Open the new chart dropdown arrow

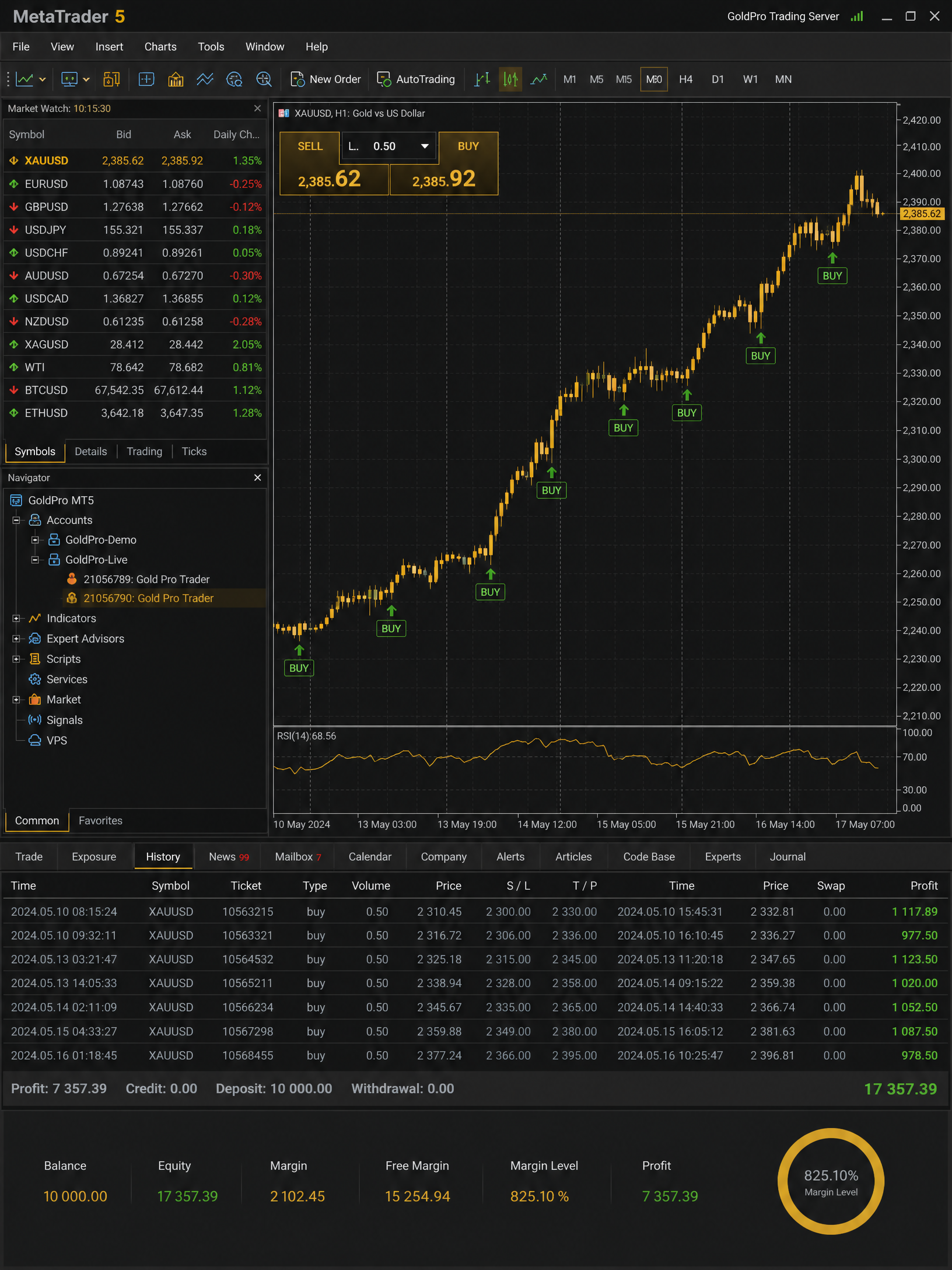coord(42,79)
